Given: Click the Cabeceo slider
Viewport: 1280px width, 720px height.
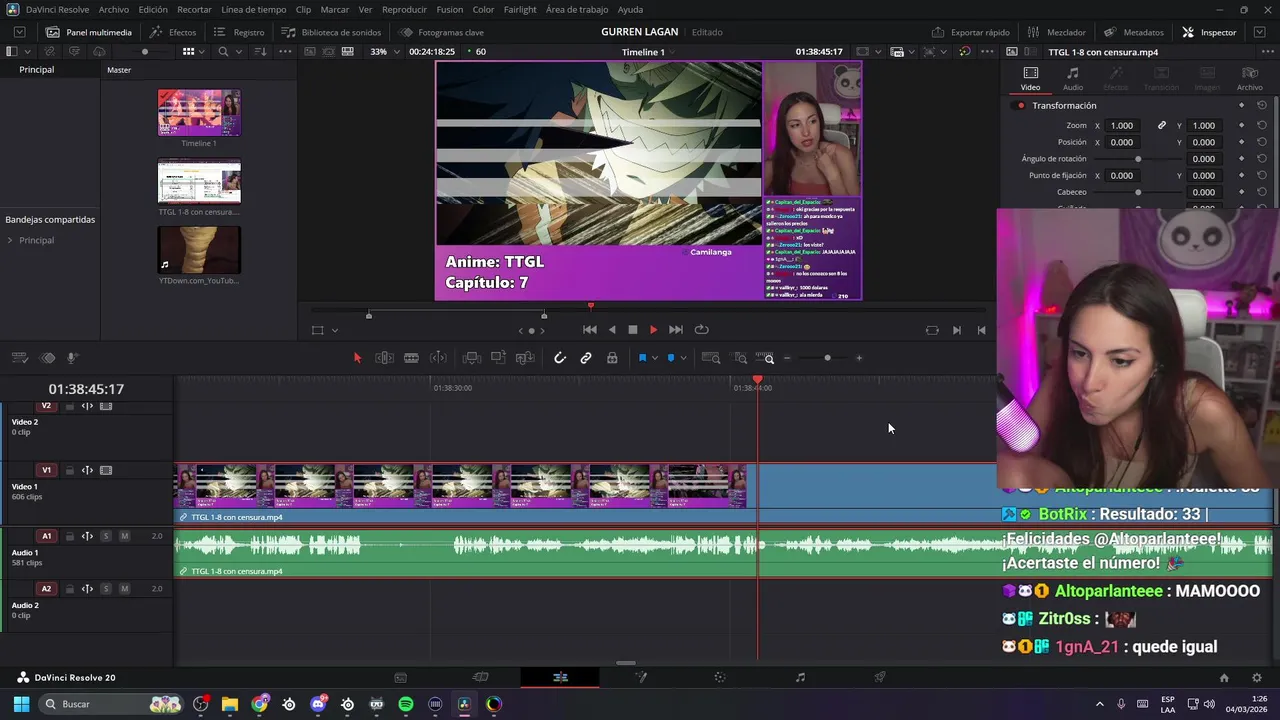Looking at the screenshot, I should tap(1136, 192).
